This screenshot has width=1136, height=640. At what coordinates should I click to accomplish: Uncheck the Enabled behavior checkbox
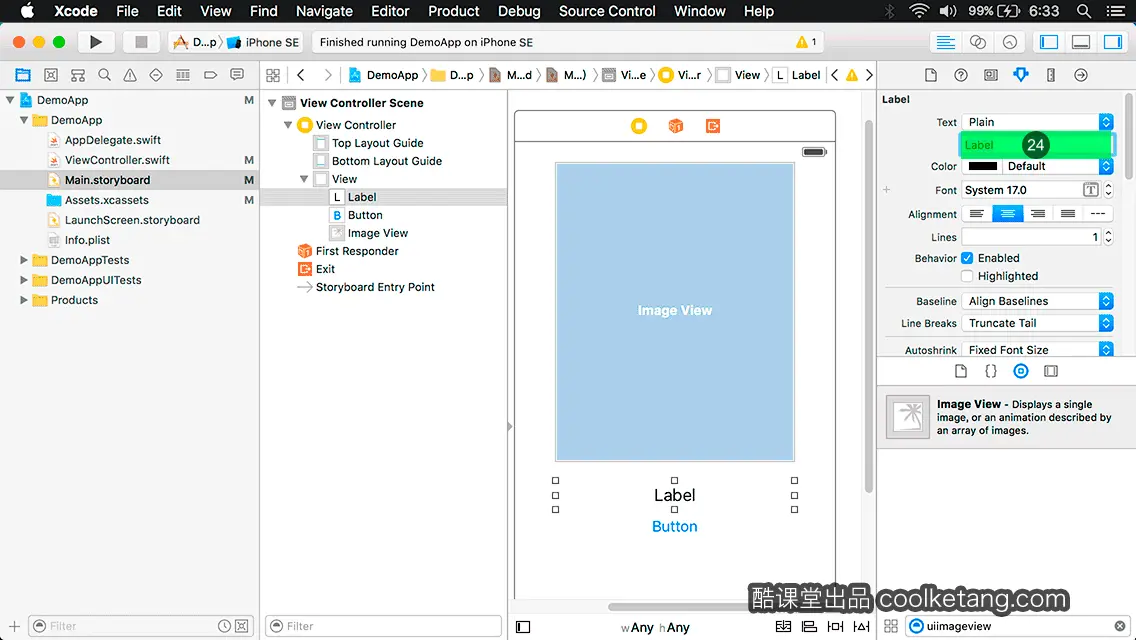967,258
